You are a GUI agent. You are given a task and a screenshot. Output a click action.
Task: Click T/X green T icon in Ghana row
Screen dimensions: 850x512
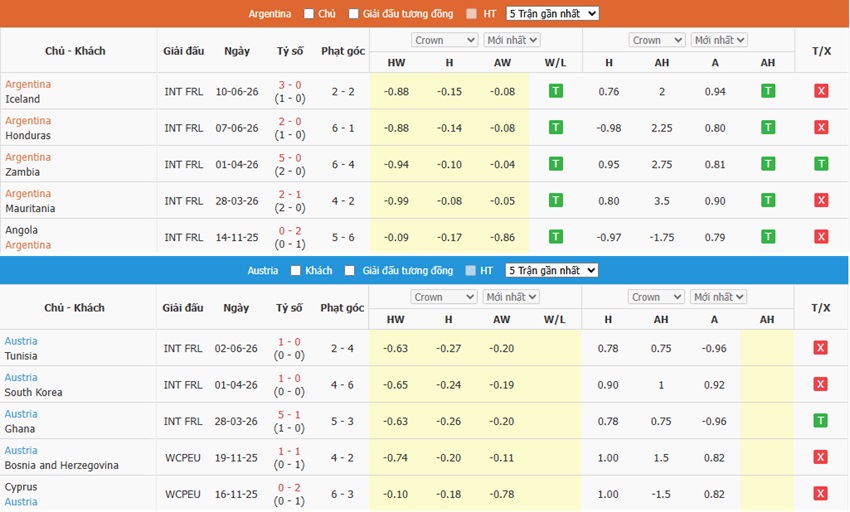click(820, 420)
